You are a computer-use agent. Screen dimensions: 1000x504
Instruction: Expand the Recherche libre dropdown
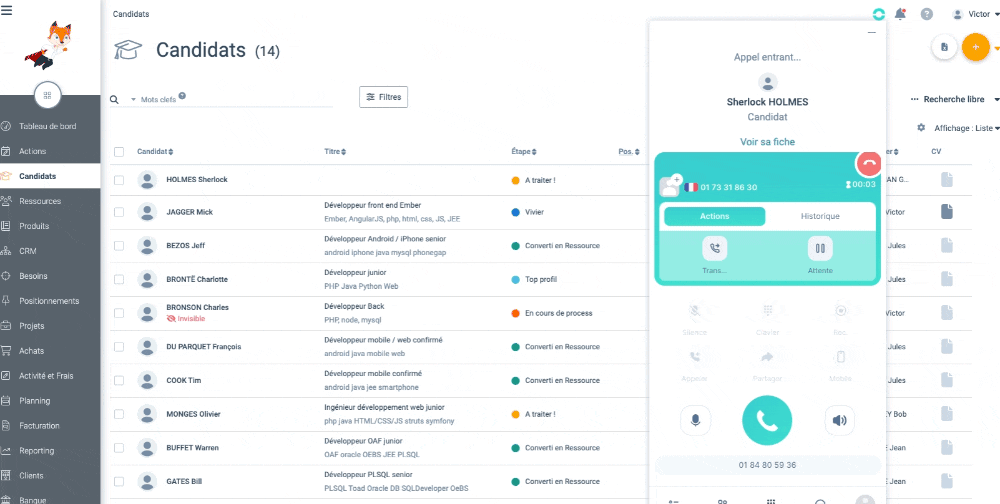coord(955,99)
